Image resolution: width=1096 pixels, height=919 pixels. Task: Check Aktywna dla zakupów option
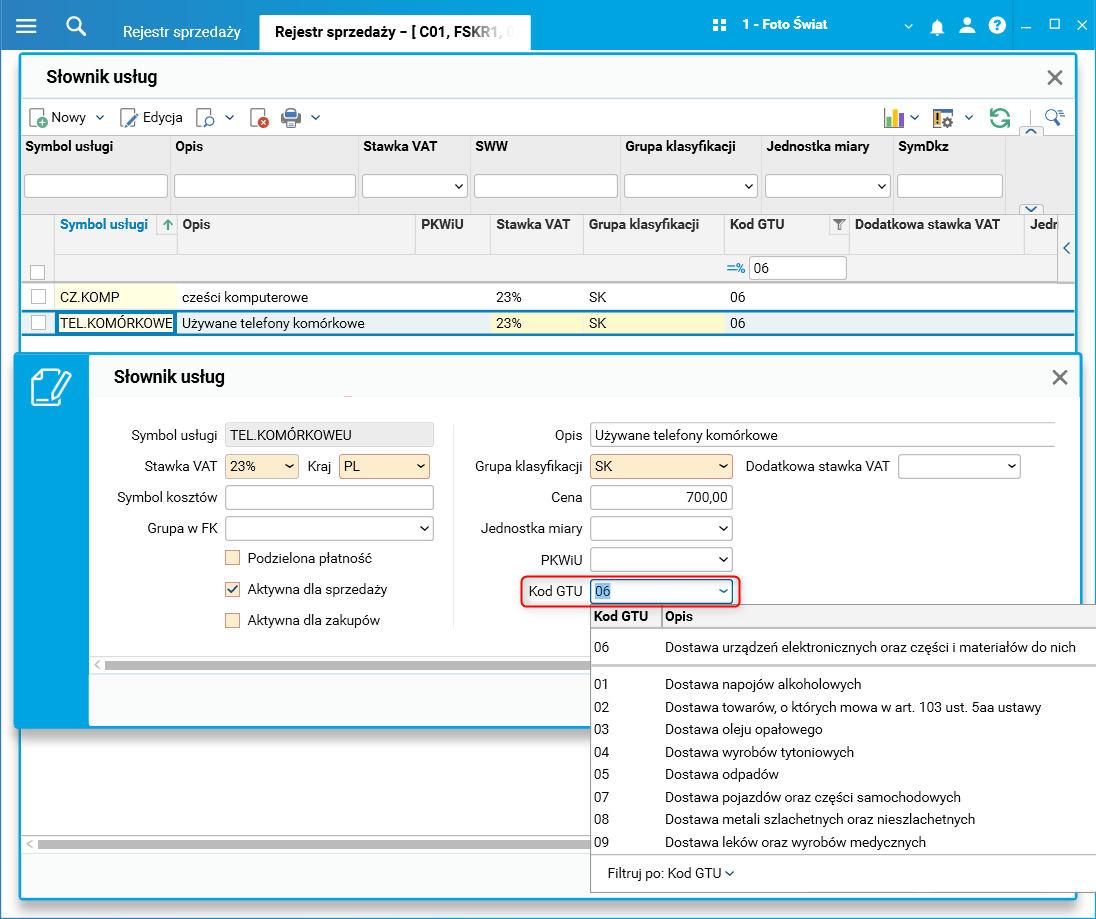[x=233, y=620]
